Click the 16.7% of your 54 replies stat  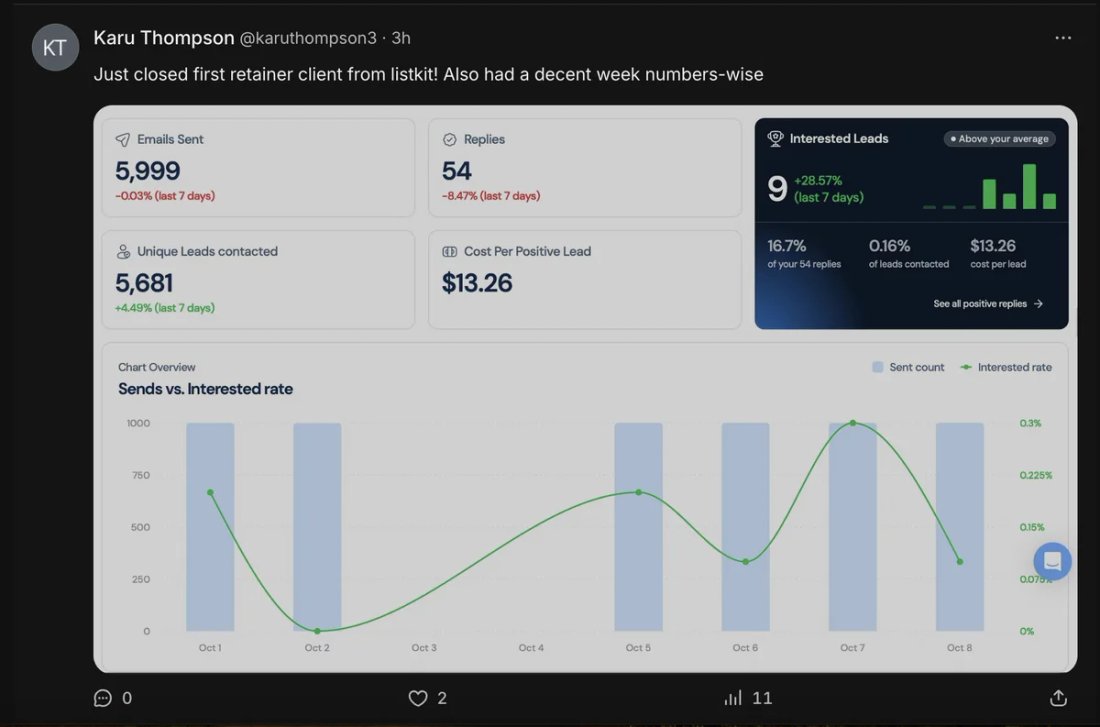pos(804,254)
